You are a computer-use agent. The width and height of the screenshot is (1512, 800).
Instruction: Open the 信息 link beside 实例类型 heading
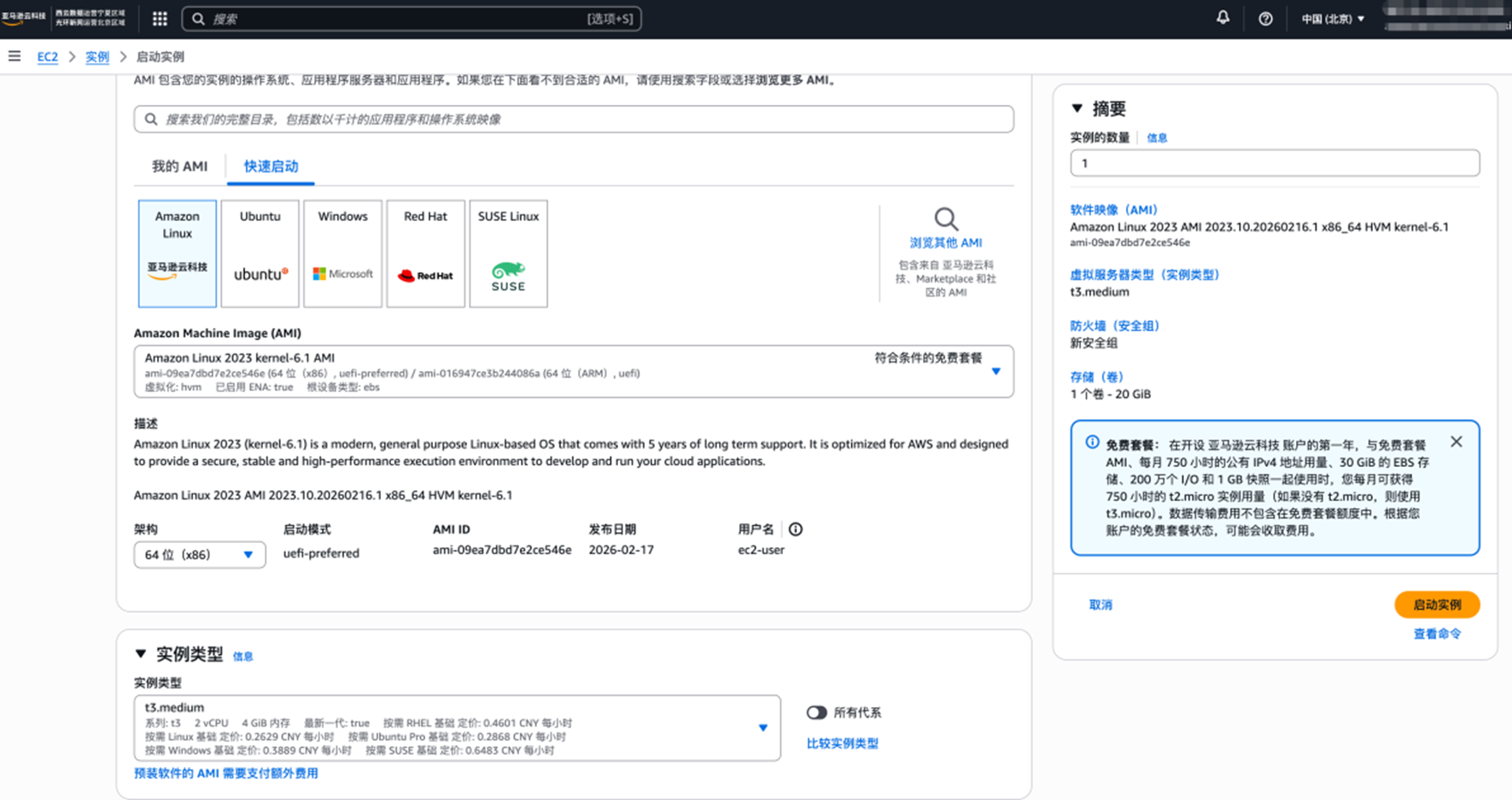pos(243,656)
